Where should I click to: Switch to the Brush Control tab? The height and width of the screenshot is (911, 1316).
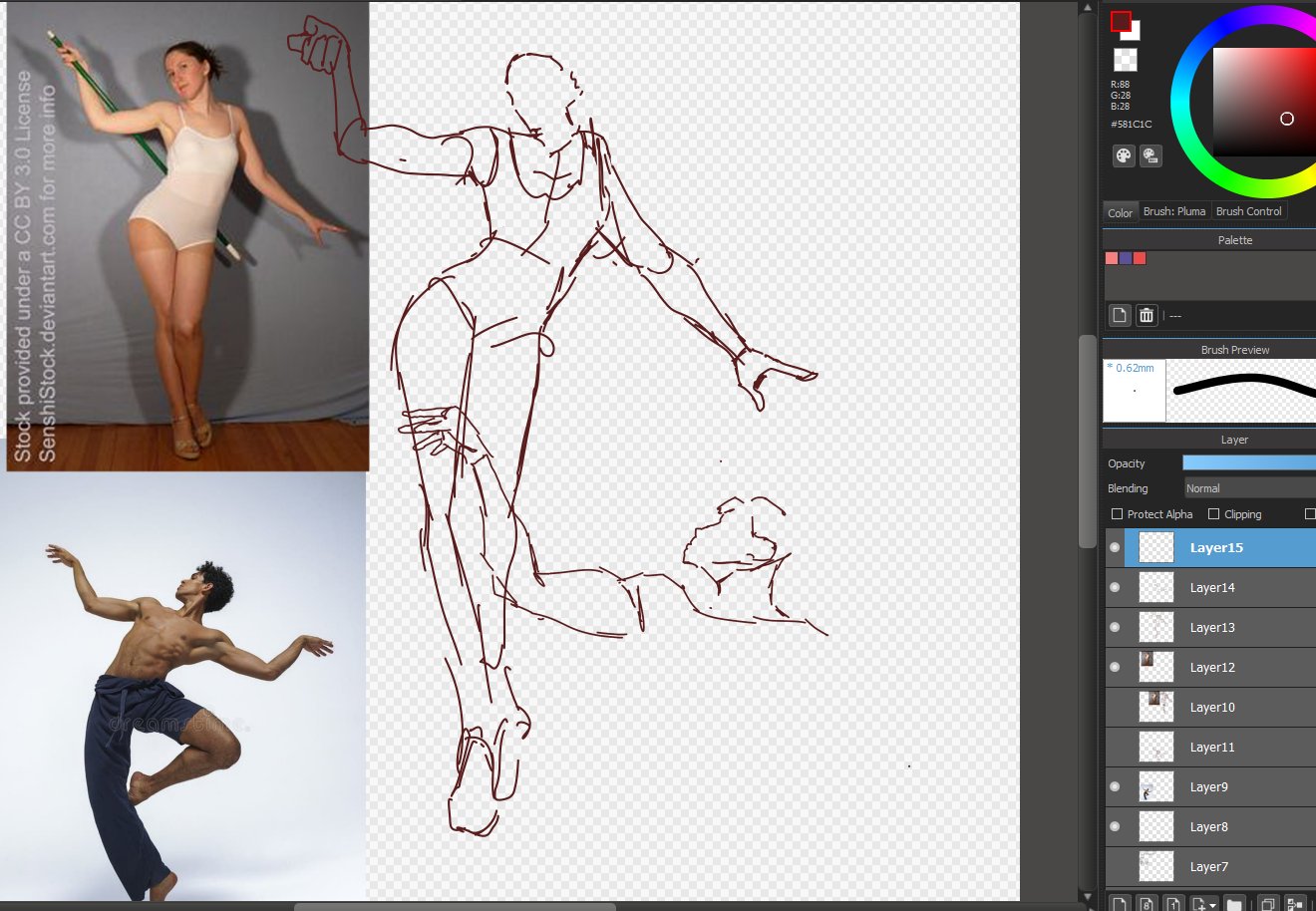tap(1248, 211)
